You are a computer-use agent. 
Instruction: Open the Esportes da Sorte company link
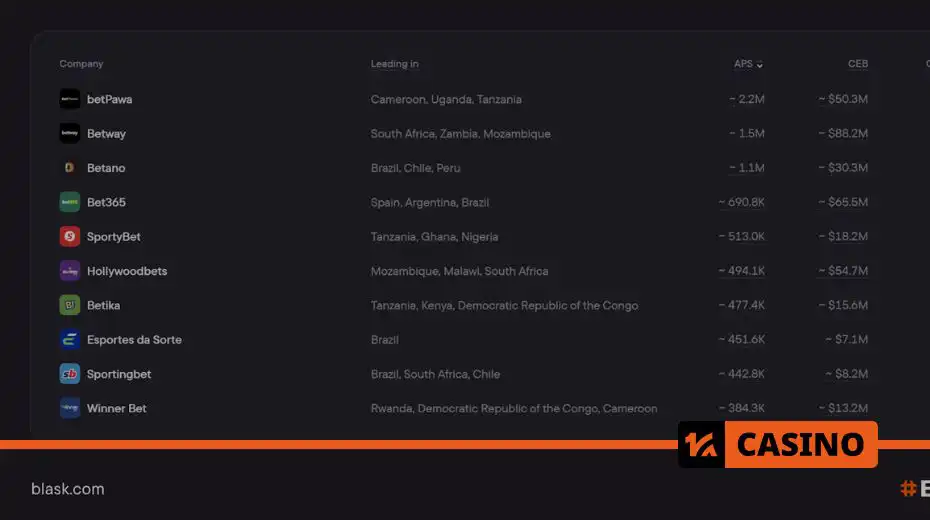coord(134,340)
